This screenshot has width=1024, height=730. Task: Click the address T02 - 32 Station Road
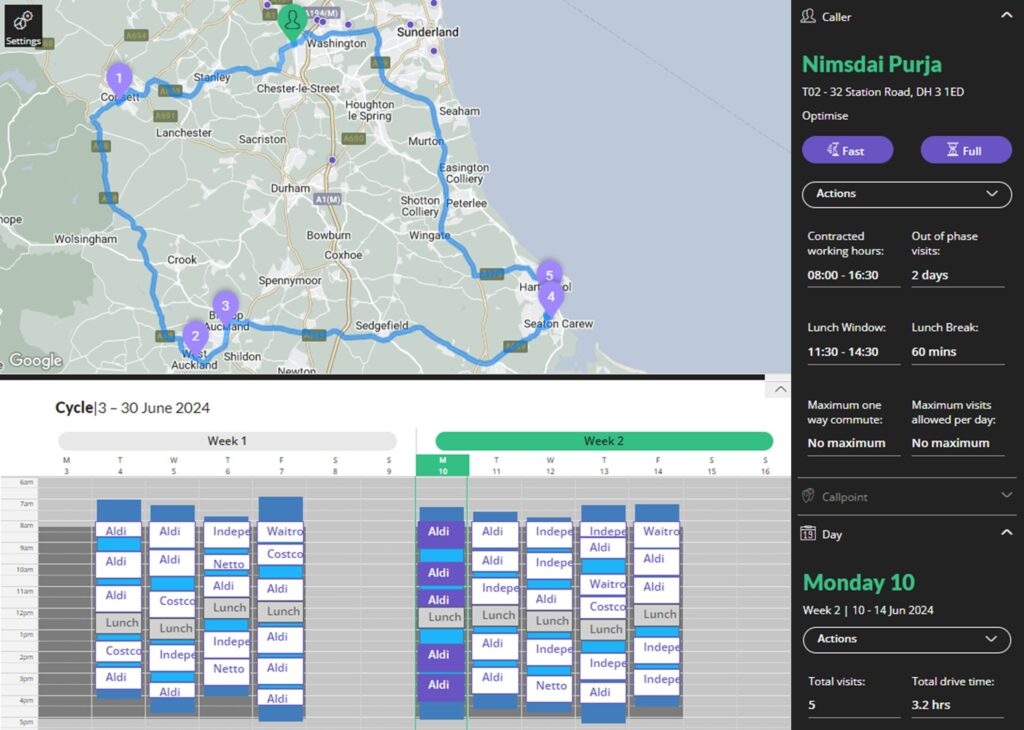pos(883,92)
